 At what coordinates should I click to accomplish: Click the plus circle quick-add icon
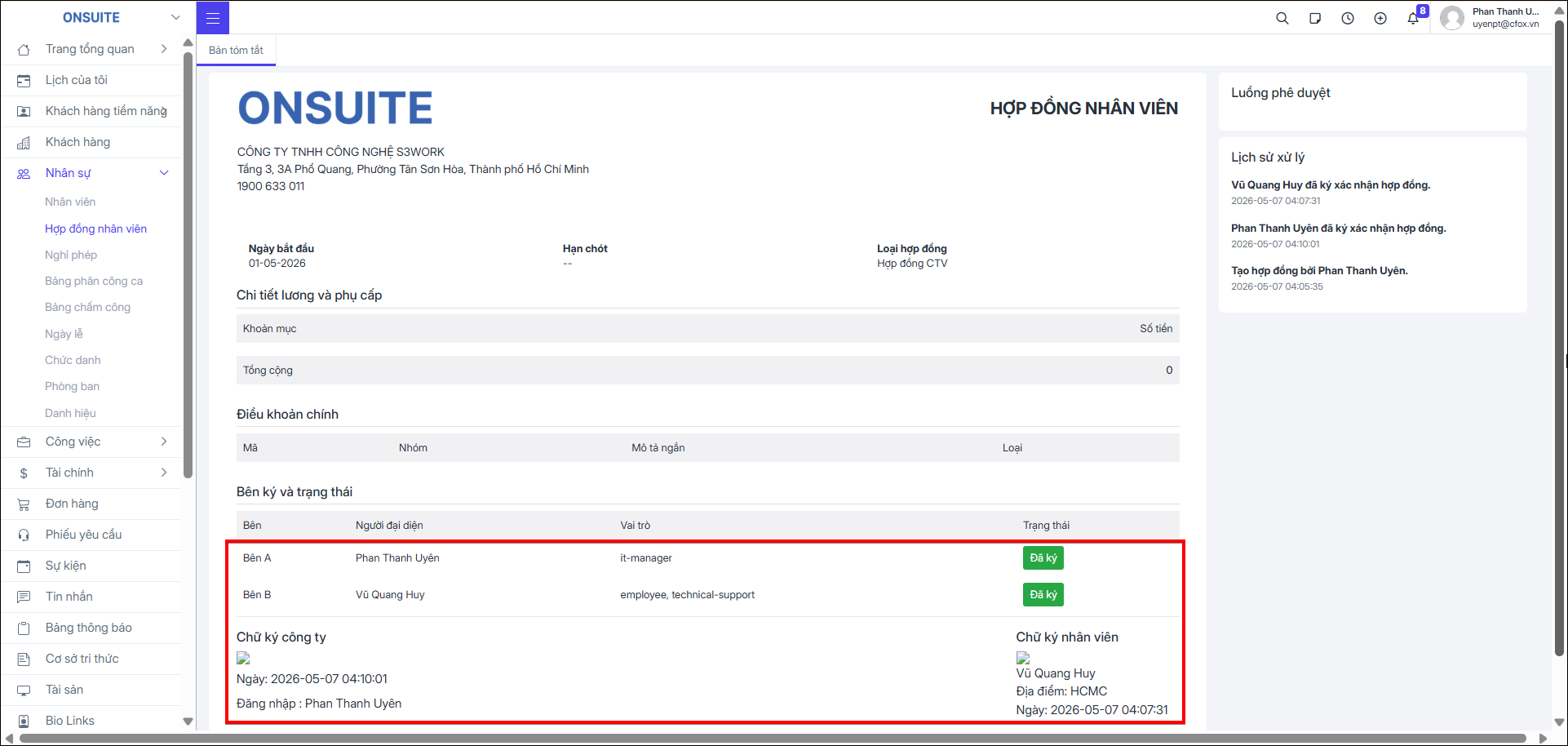tap(1380, 18)
